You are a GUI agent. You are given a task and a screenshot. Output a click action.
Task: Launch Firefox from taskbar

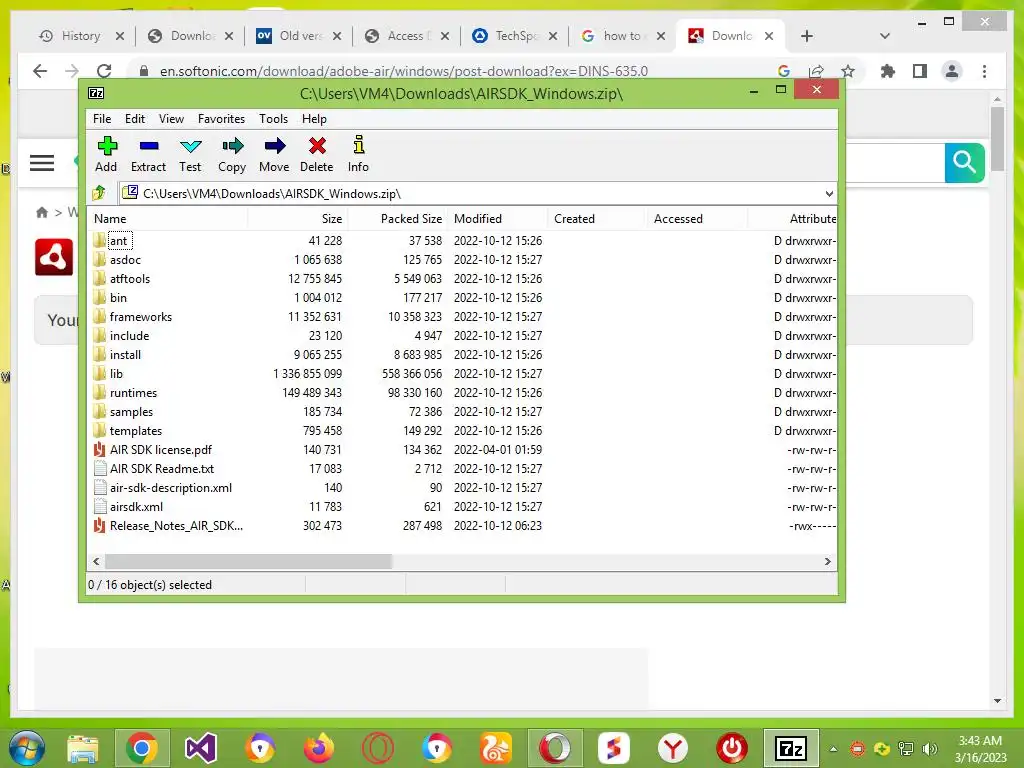319,748
